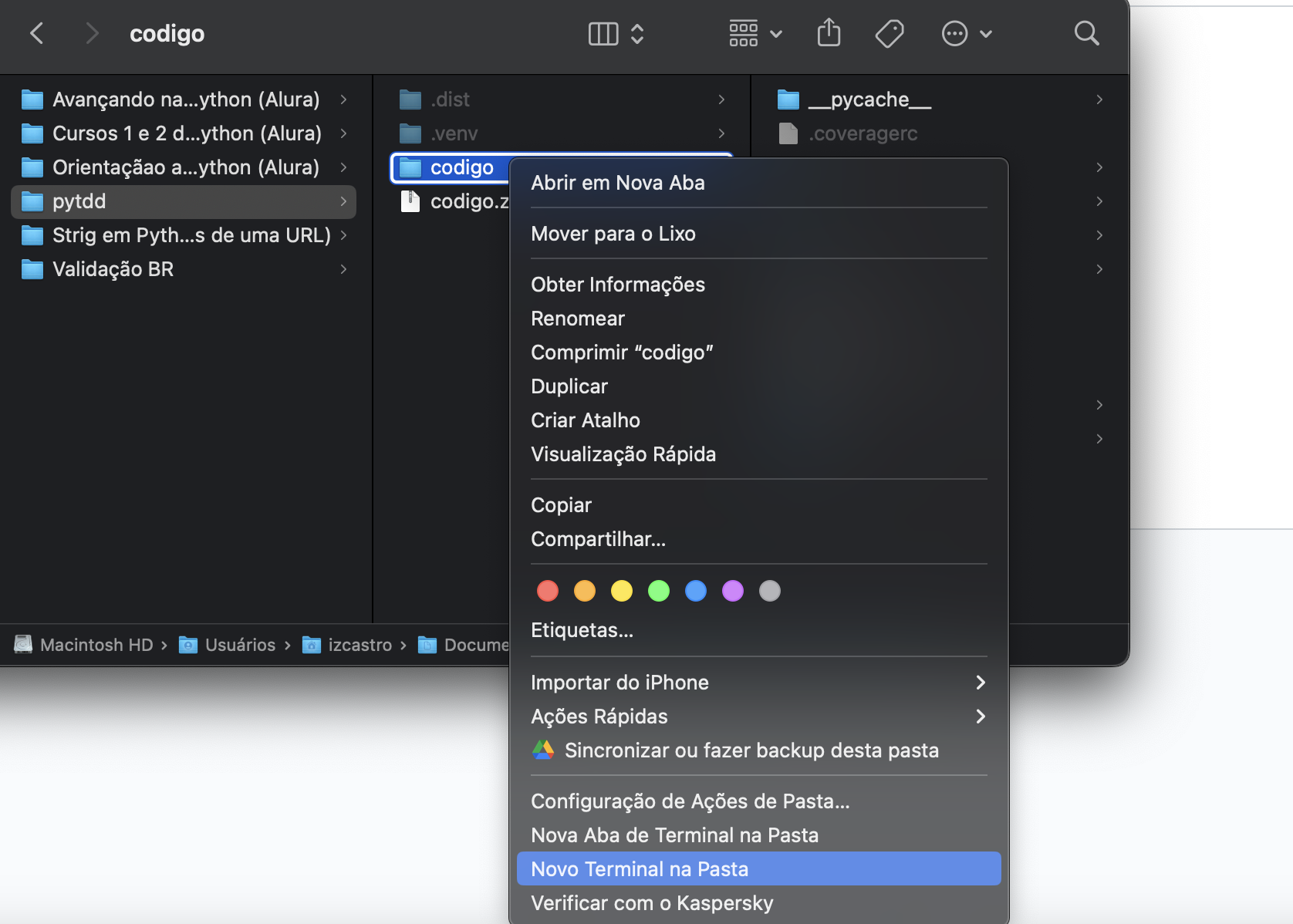
Task: Expand chevron next to .dist
Action: tap(721, 99)
